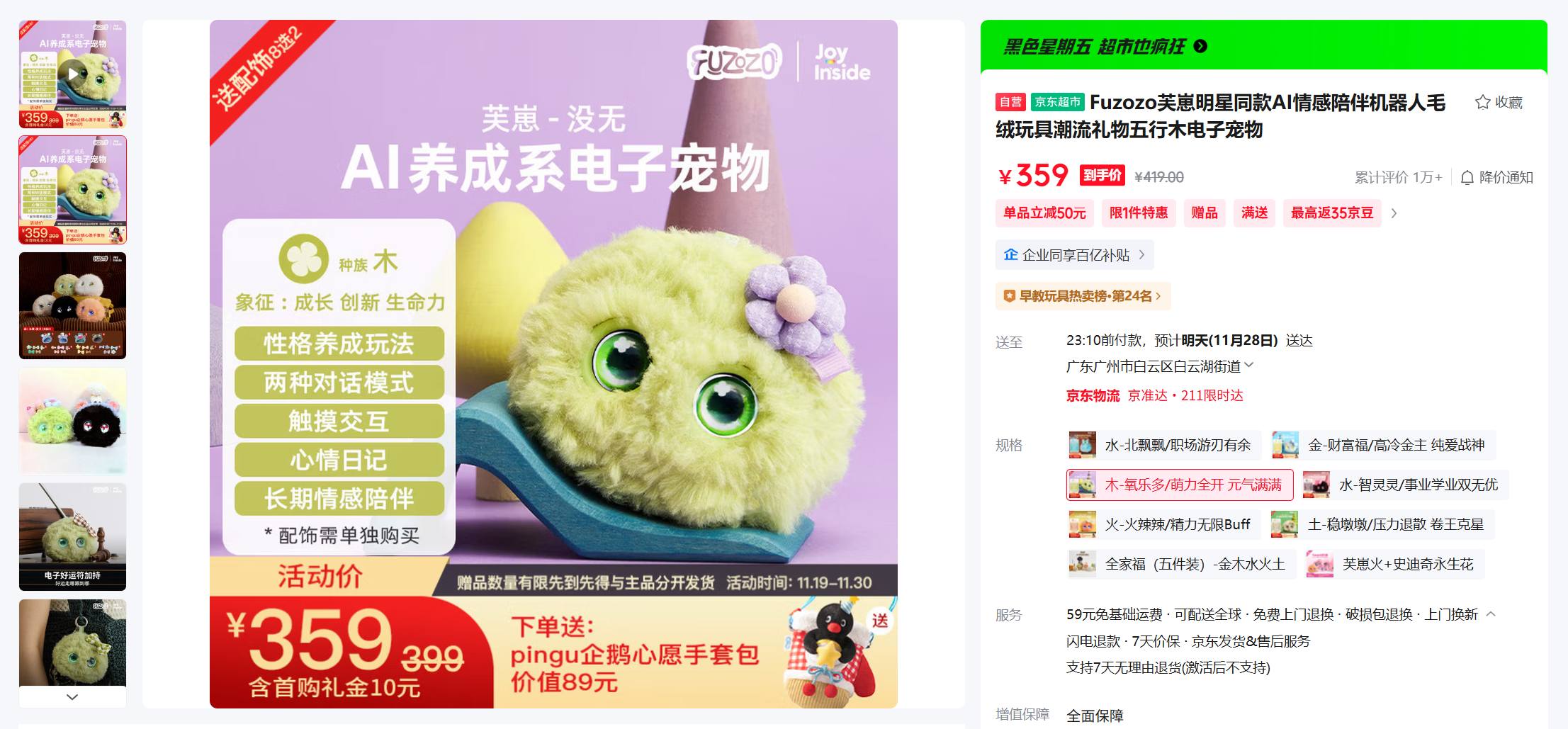Click the 最高返35京豆 tag
Viewport: 1568px width, 729px height.
[x=1332, y=213]
